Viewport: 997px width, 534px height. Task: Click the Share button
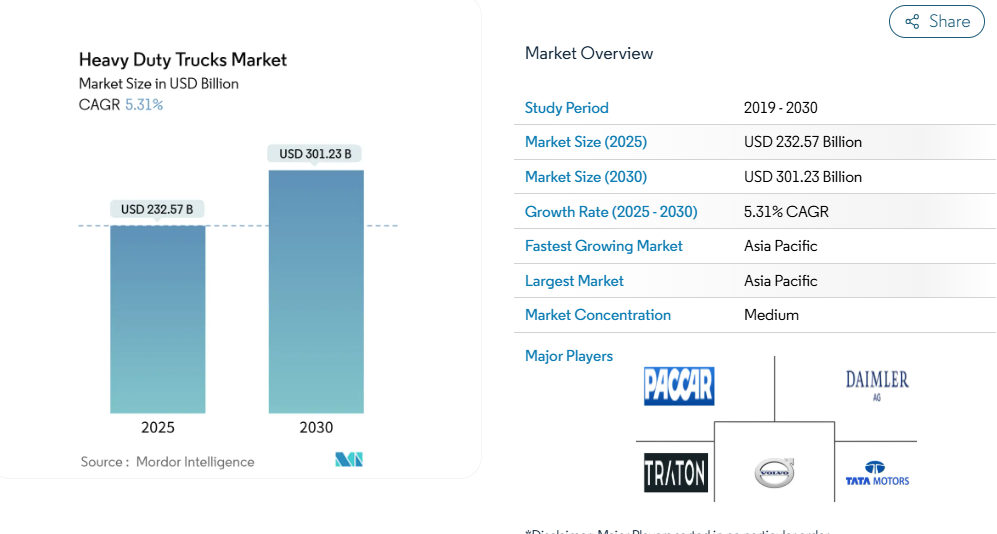(x=937, y=22)
